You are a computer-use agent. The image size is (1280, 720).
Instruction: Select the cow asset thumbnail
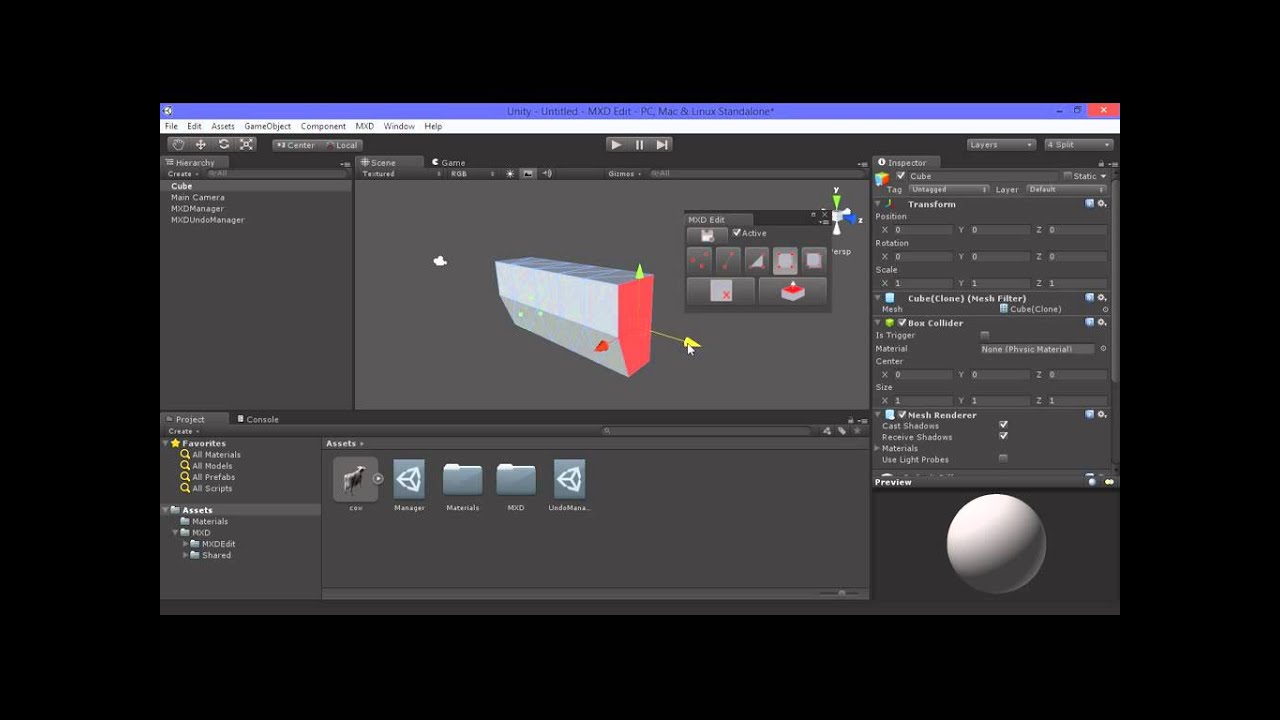click(x=355, y=479)
